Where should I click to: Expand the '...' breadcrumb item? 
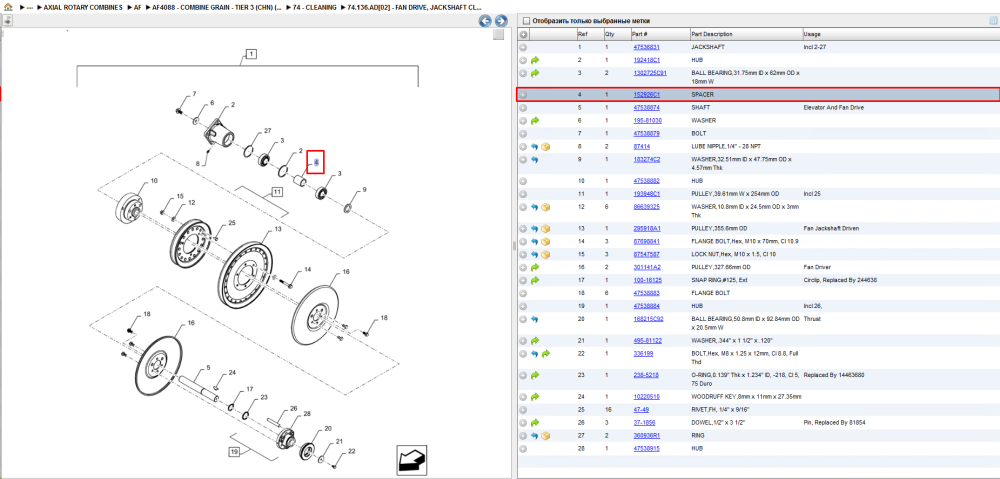point(29,7)
